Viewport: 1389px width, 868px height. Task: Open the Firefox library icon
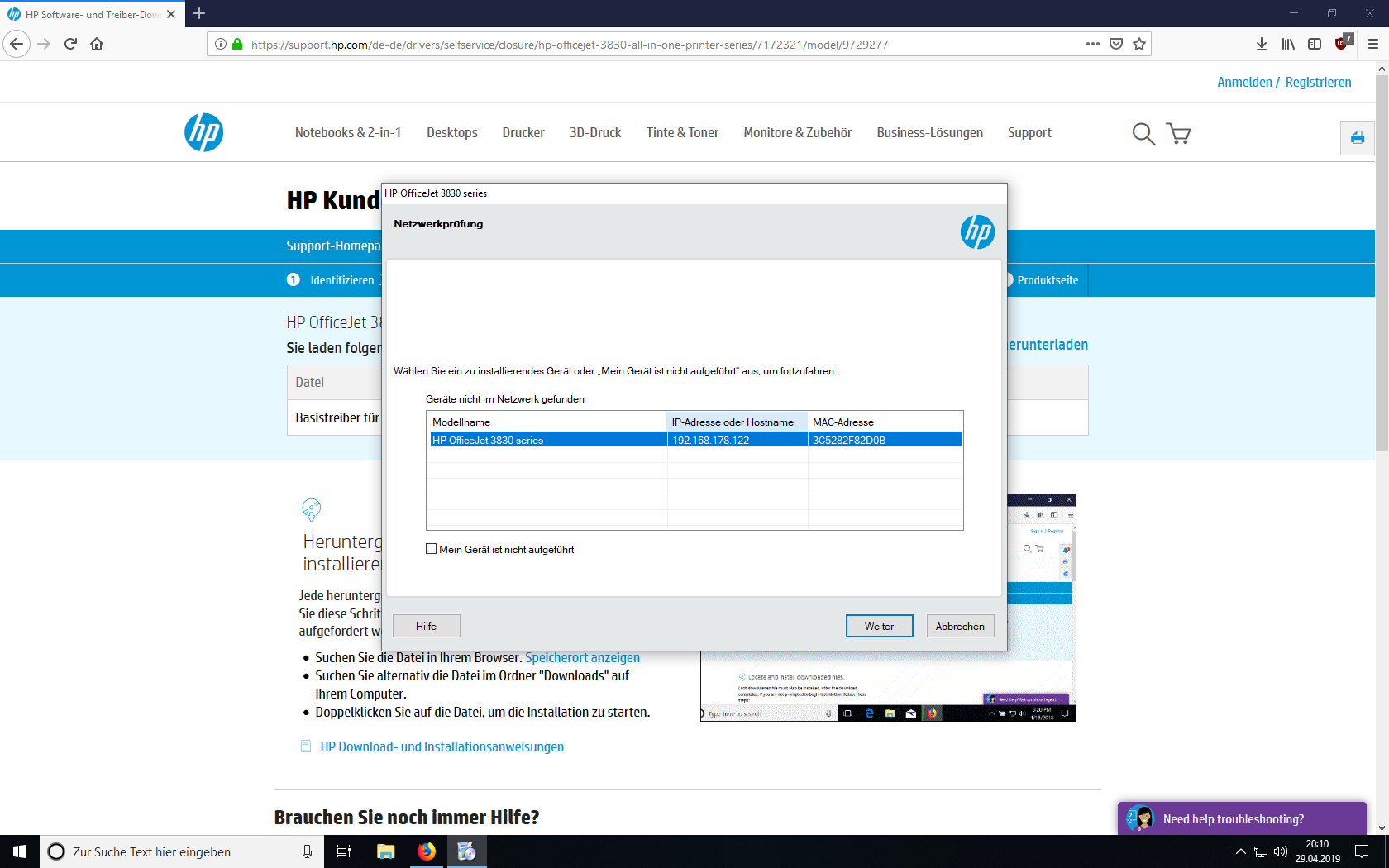(1288, 44)
